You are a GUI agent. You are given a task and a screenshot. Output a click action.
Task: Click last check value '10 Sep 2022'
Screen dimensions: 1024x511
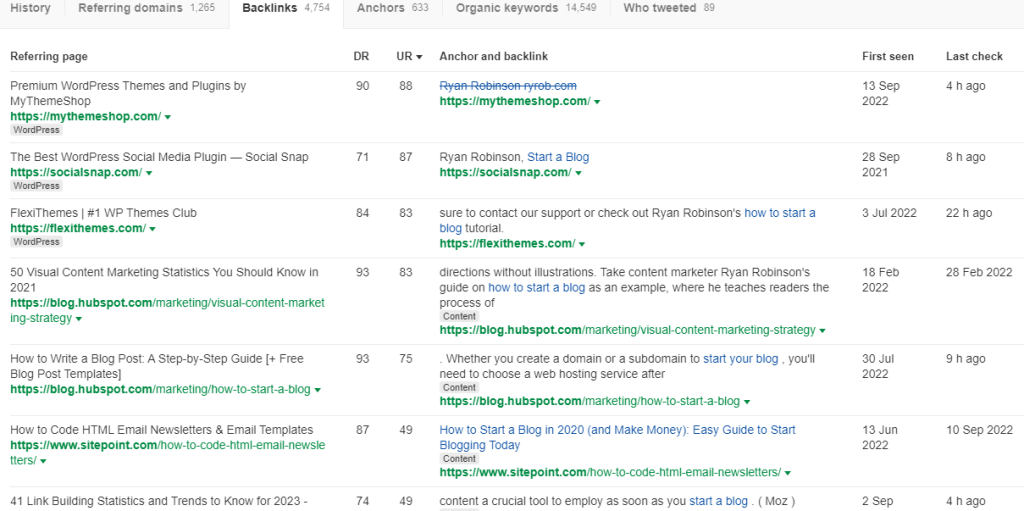click(x=979, y=430)
